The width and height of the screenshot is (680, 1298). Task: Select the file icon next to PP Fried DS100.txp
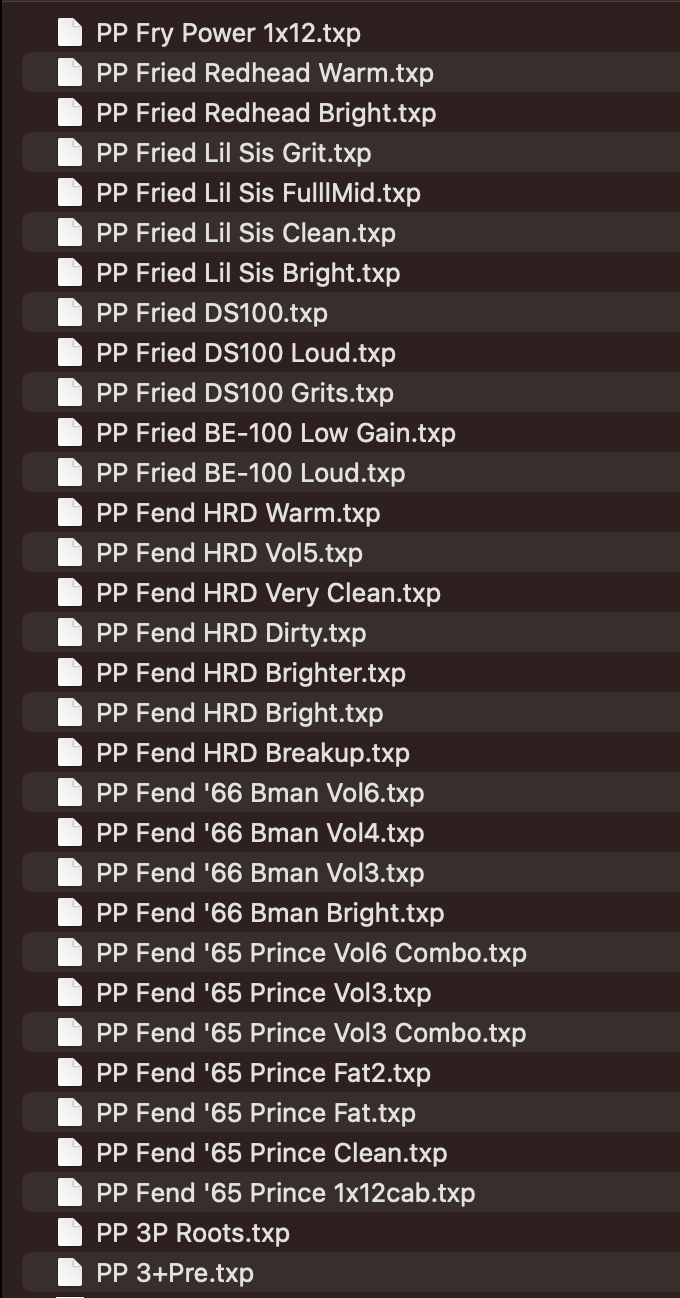click(x=69, y=313)
